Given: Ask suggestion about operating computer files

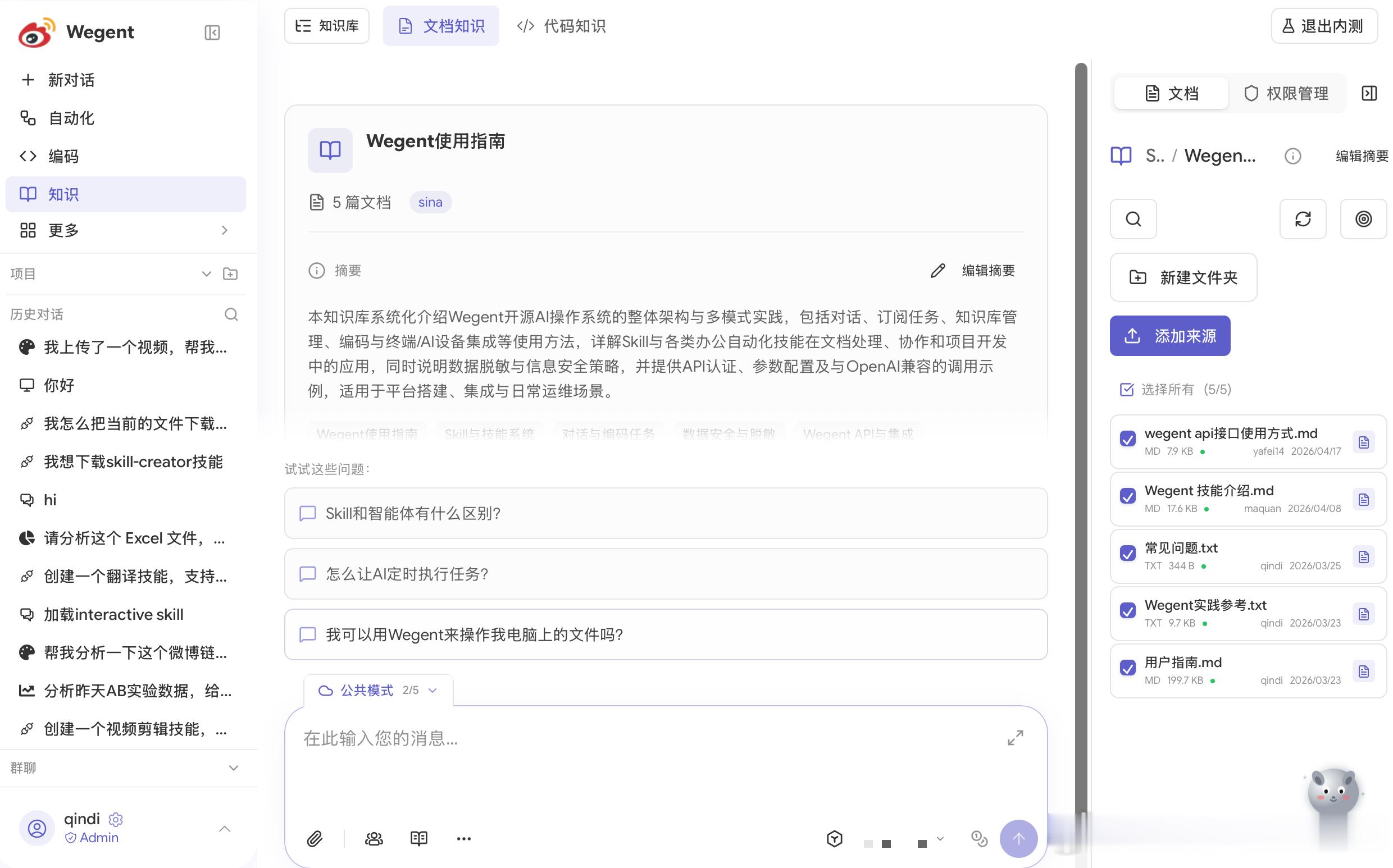Looking at the screenshot, I should [666, 634].
